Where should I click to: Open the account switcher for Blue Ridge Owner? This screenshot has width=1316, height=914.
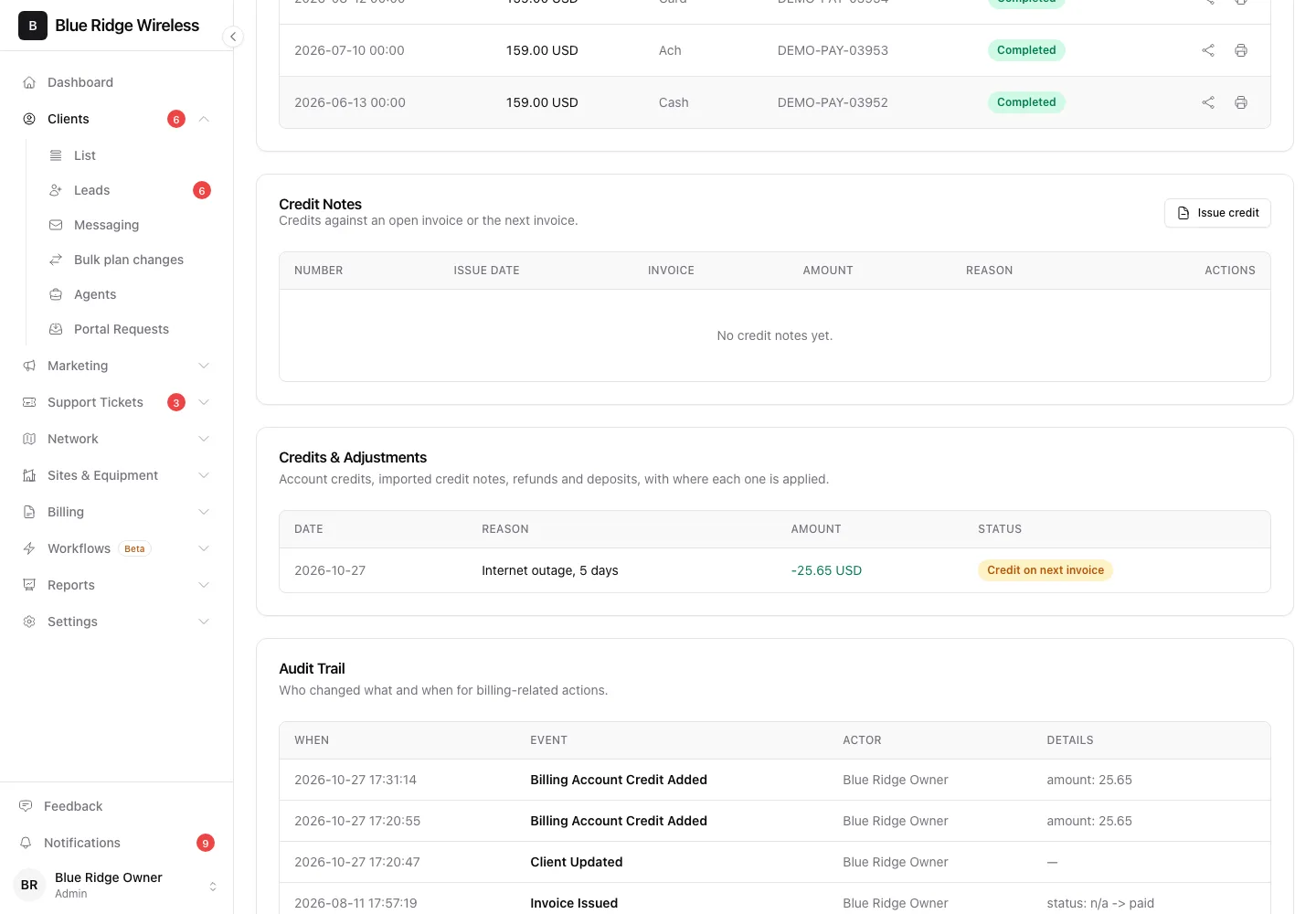(213, 886)
